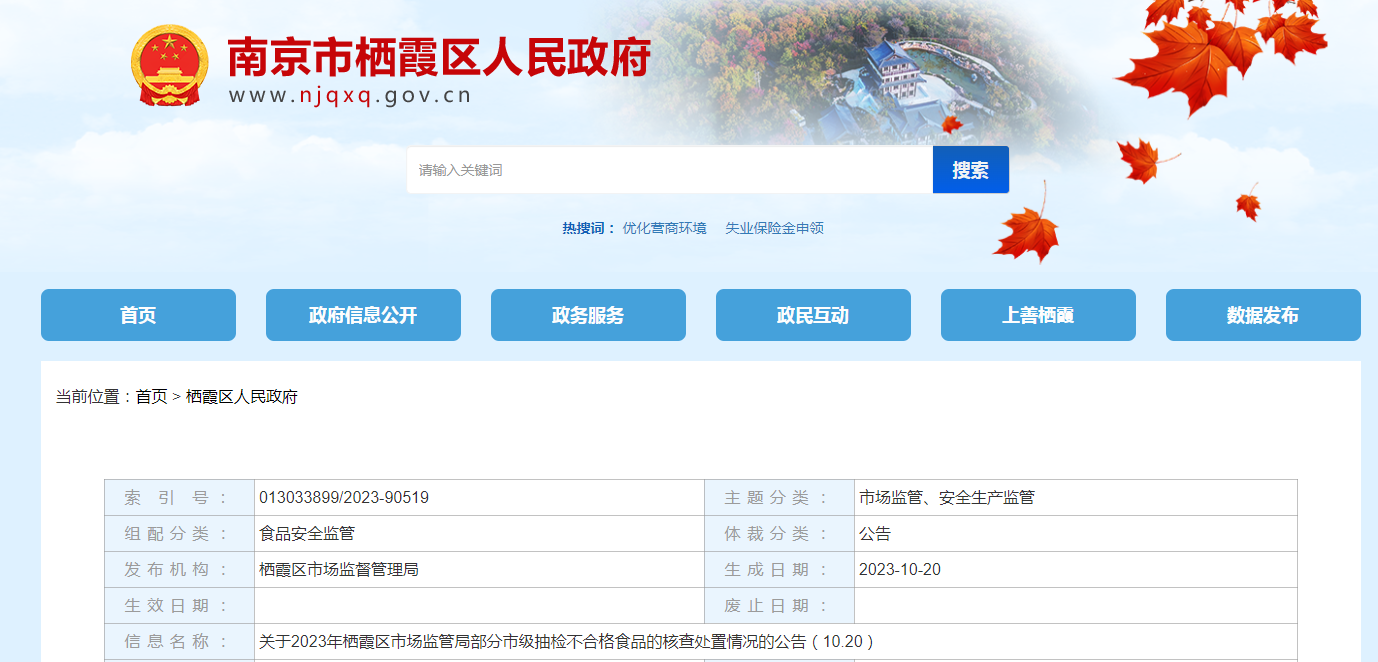Click the 市场监管、安全生产监管 topic category value
1378x662 pixels.
(946, 498)
